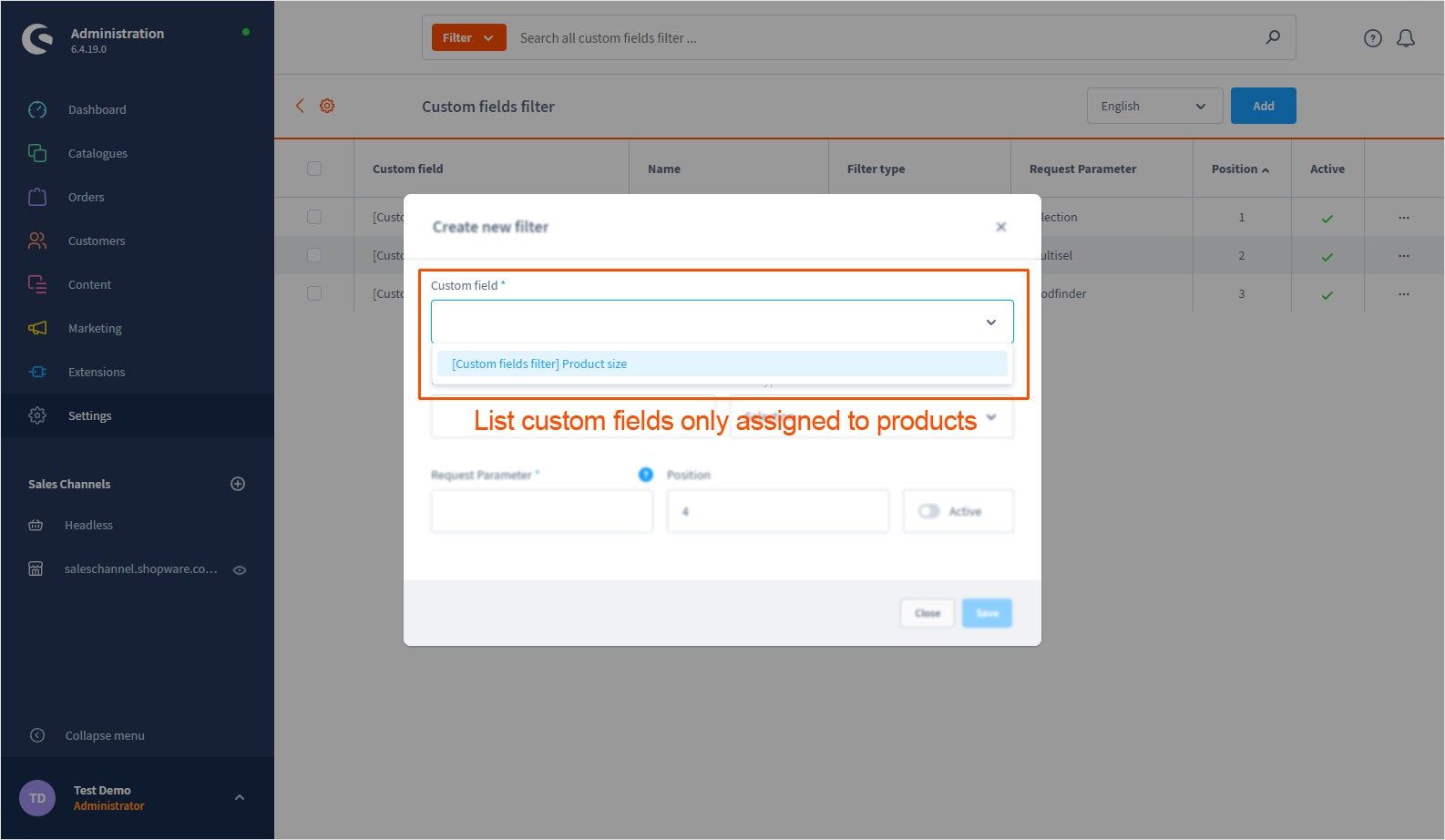
Task: Click the Shopware logo icon
Action: click(x=37, y=39)
